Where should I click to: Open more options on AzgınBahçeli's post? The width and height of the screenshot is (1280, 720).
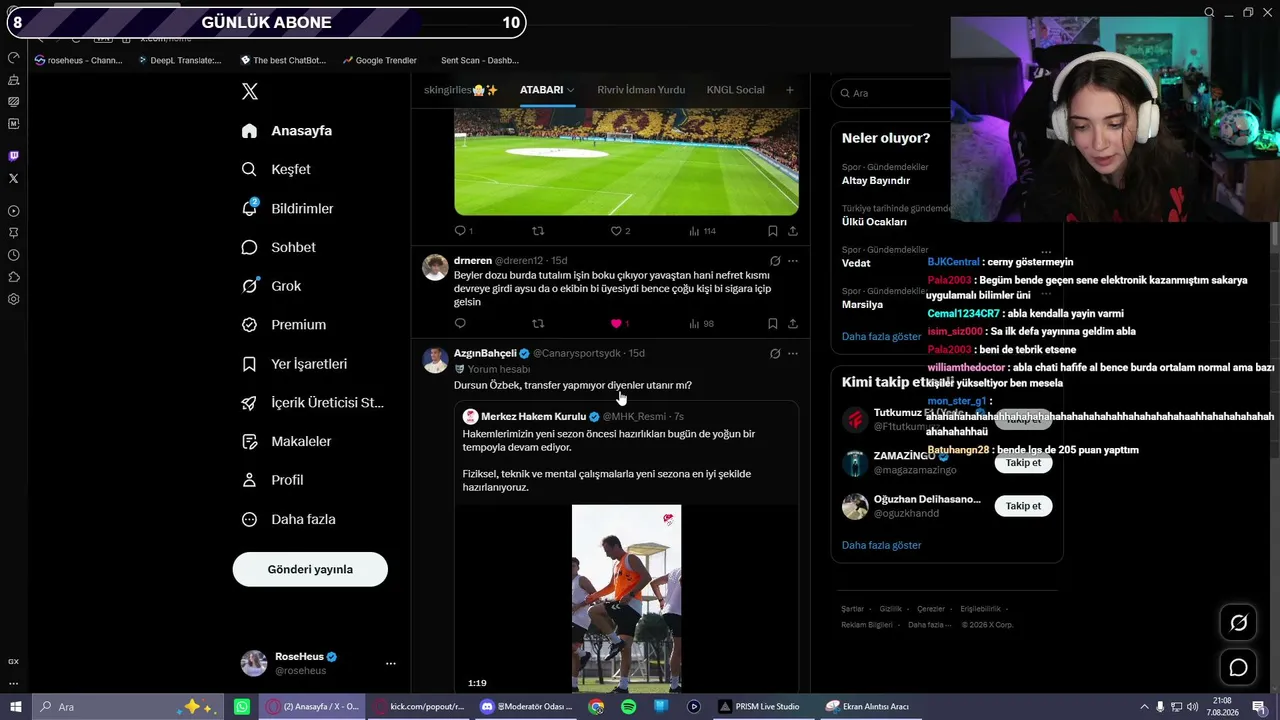793,354
